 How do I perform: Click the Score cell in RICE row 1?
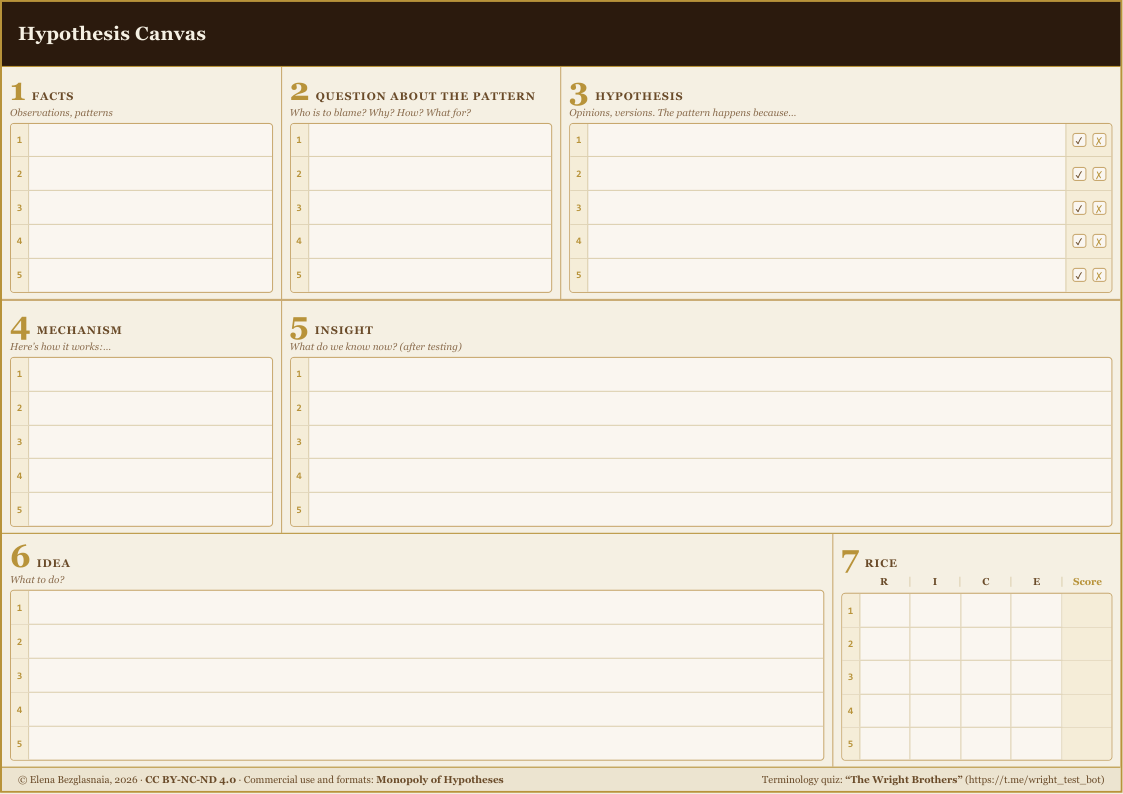[1086, 611]
